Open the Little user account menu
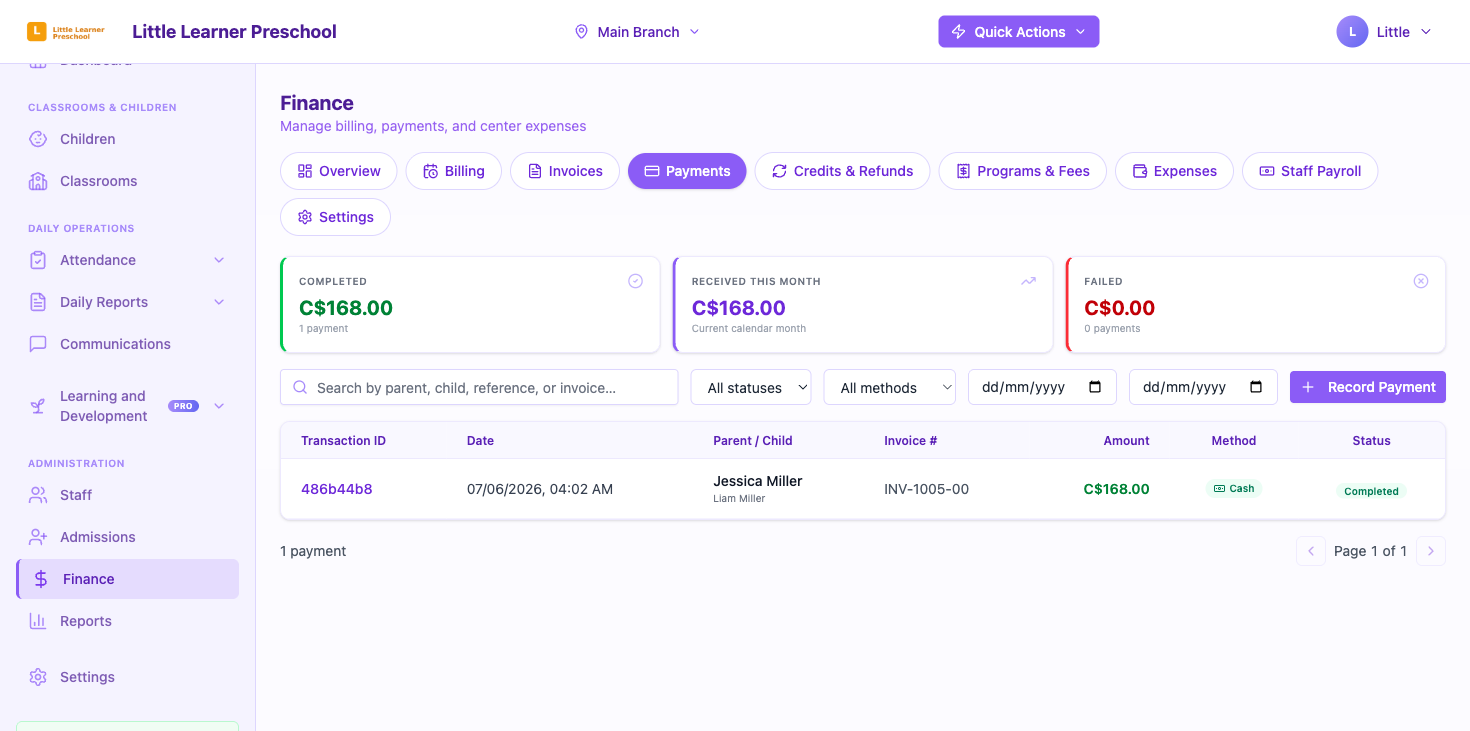Image resolution: width=1470 pixels, height=731 pixels. pyautogui.click(x=1385, y=32)
